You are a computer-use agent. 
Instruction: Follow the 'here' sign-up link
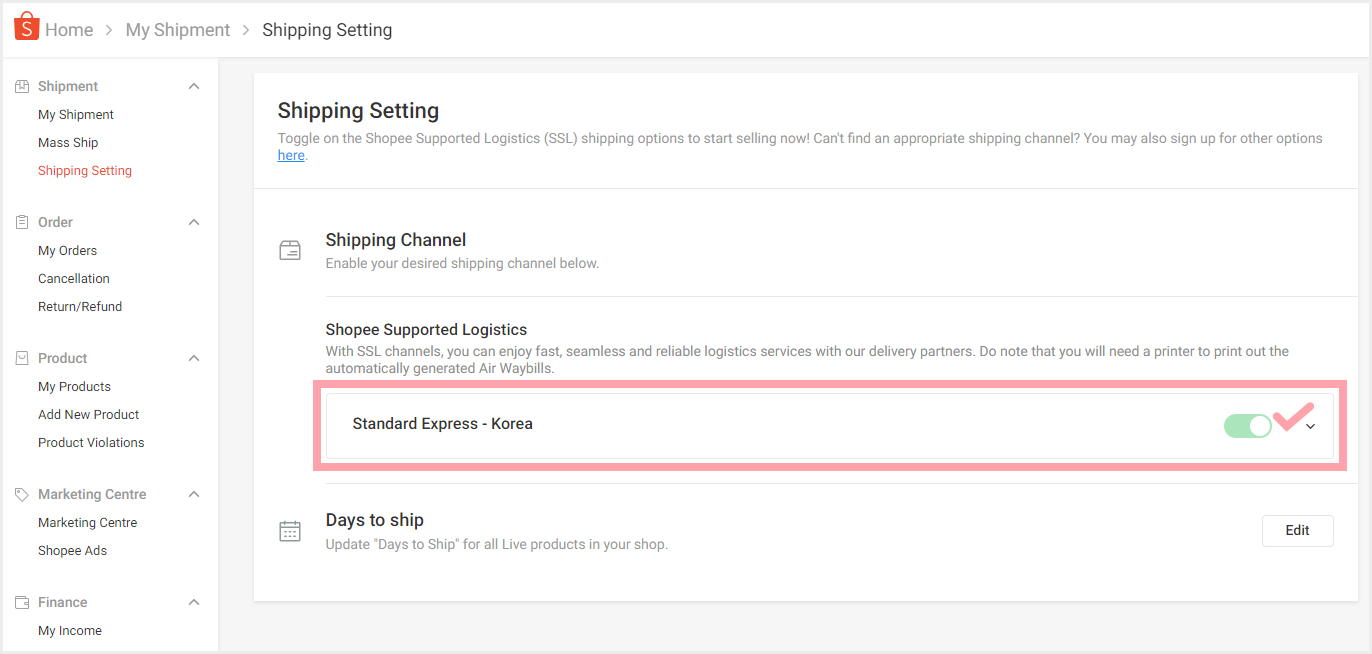(291, 155)
